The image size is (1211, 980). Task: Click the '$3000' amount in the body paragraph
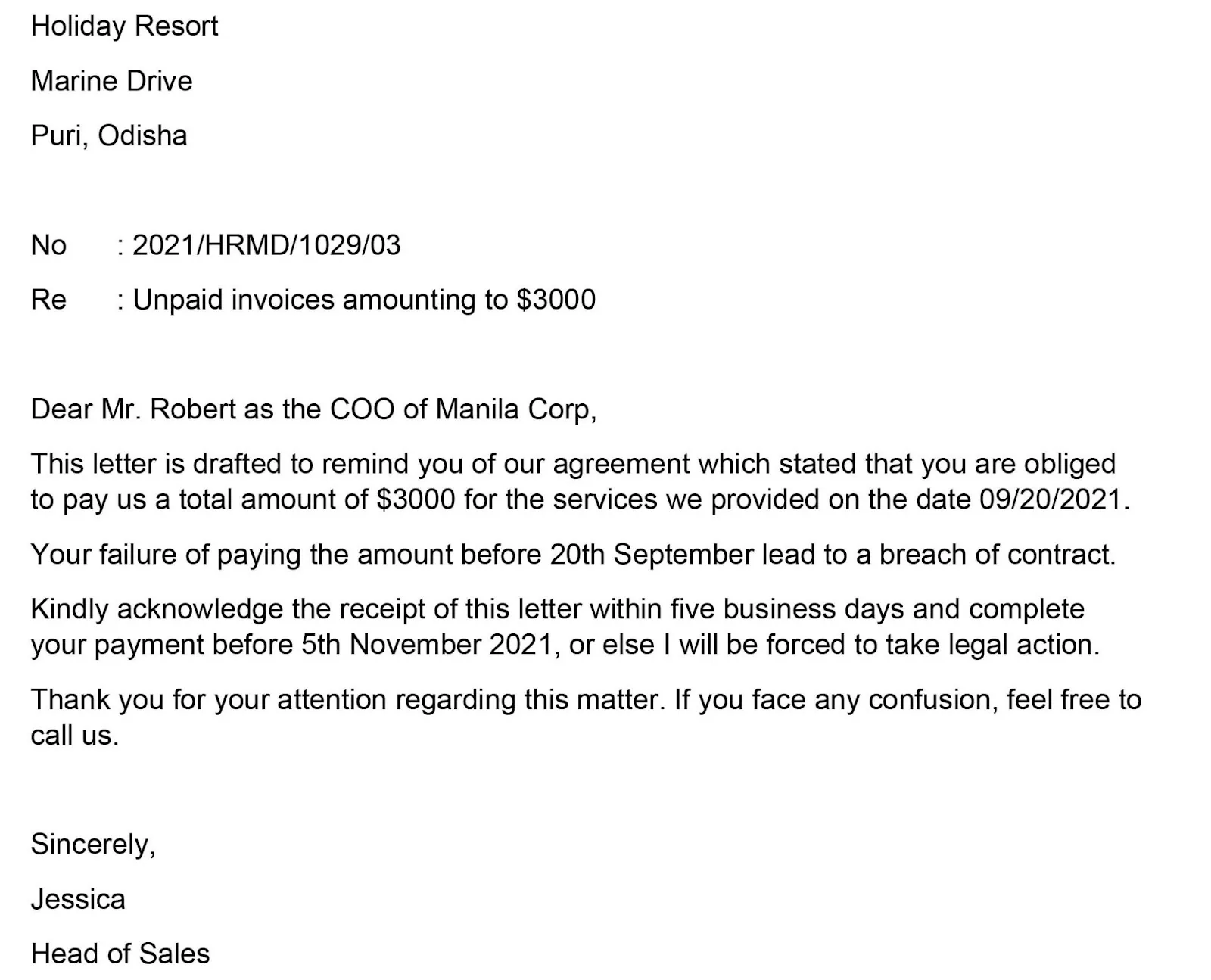(x=416, y=499)
